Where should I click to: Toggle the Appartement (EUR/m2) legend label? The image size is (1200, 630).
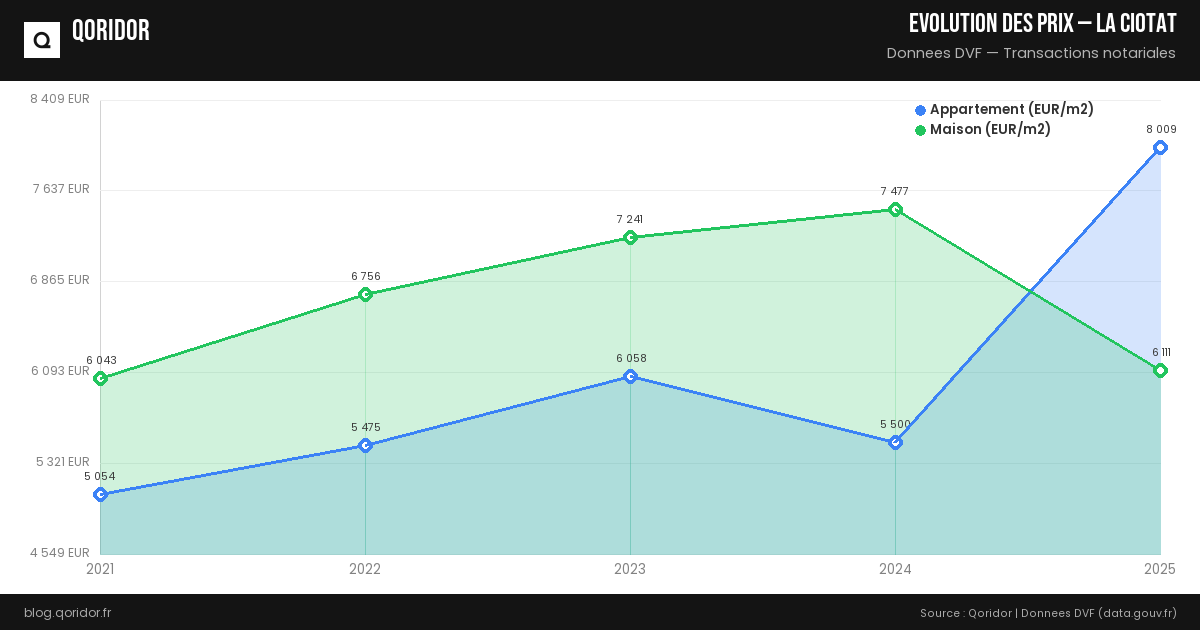point(1011,110)
